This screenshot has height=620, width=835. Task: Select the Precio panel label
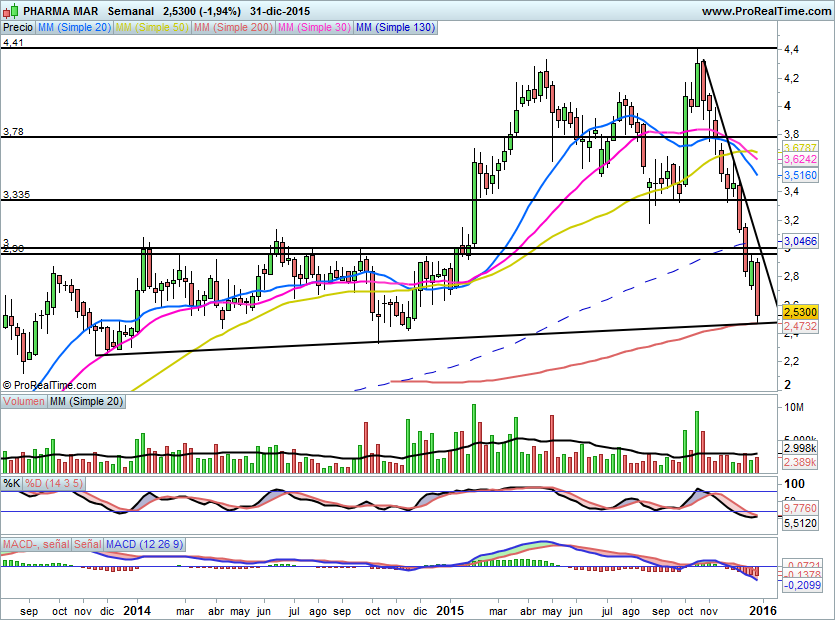(x=17, y=28)
